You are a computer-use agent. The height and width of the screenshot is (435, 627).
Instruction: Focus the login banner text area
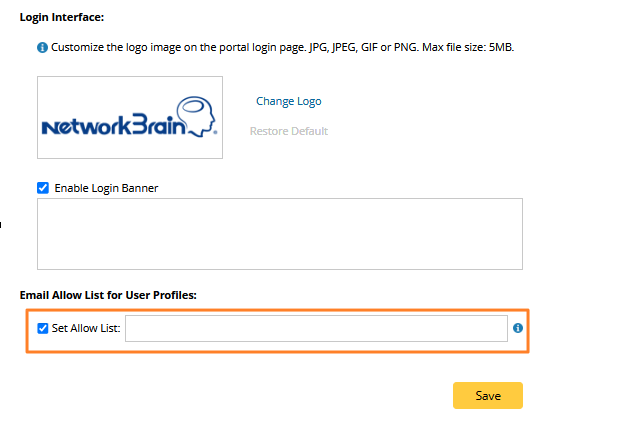(x=279, y=233)
